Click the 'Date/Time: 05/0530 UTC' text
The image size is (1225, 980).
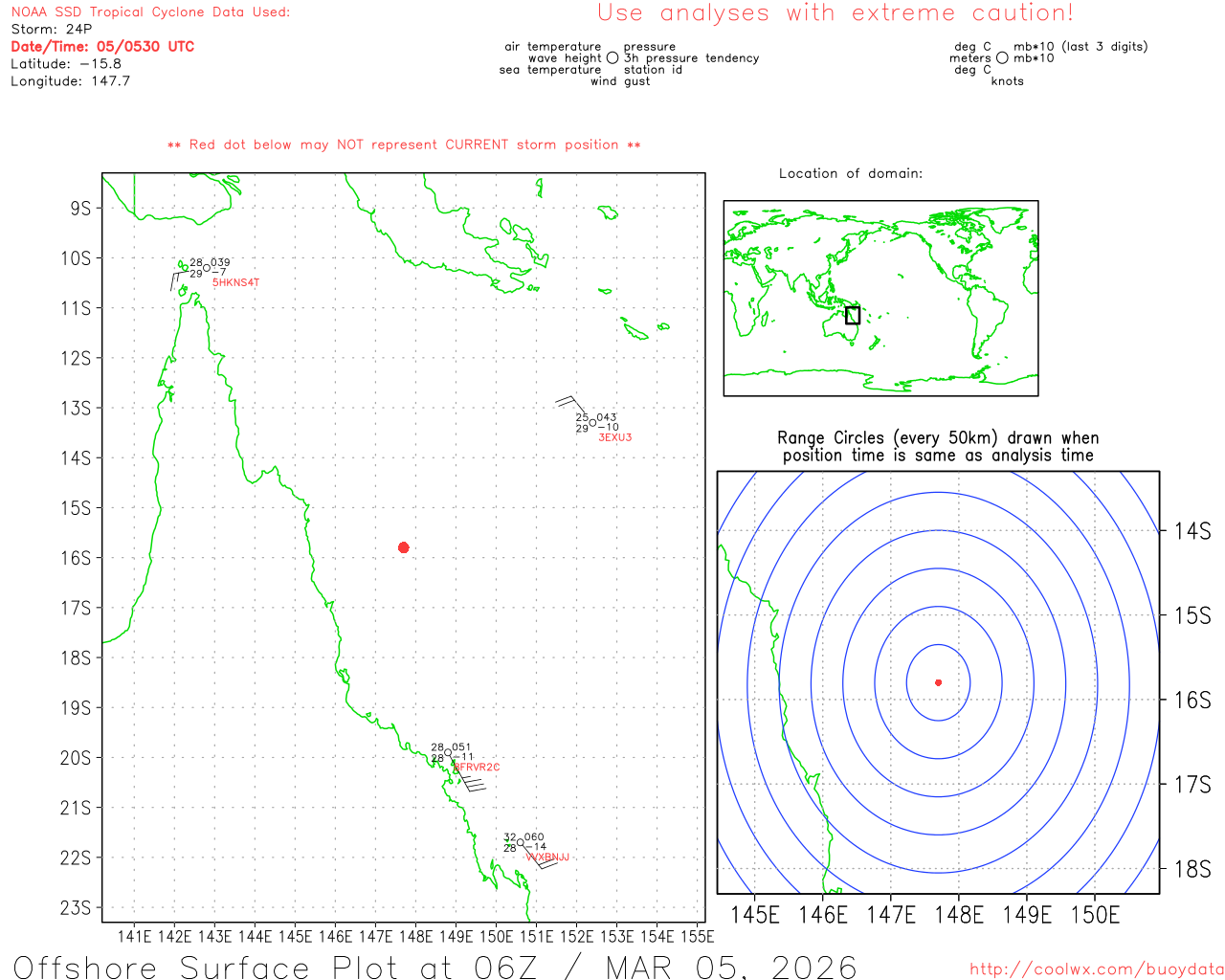[102, 46]
